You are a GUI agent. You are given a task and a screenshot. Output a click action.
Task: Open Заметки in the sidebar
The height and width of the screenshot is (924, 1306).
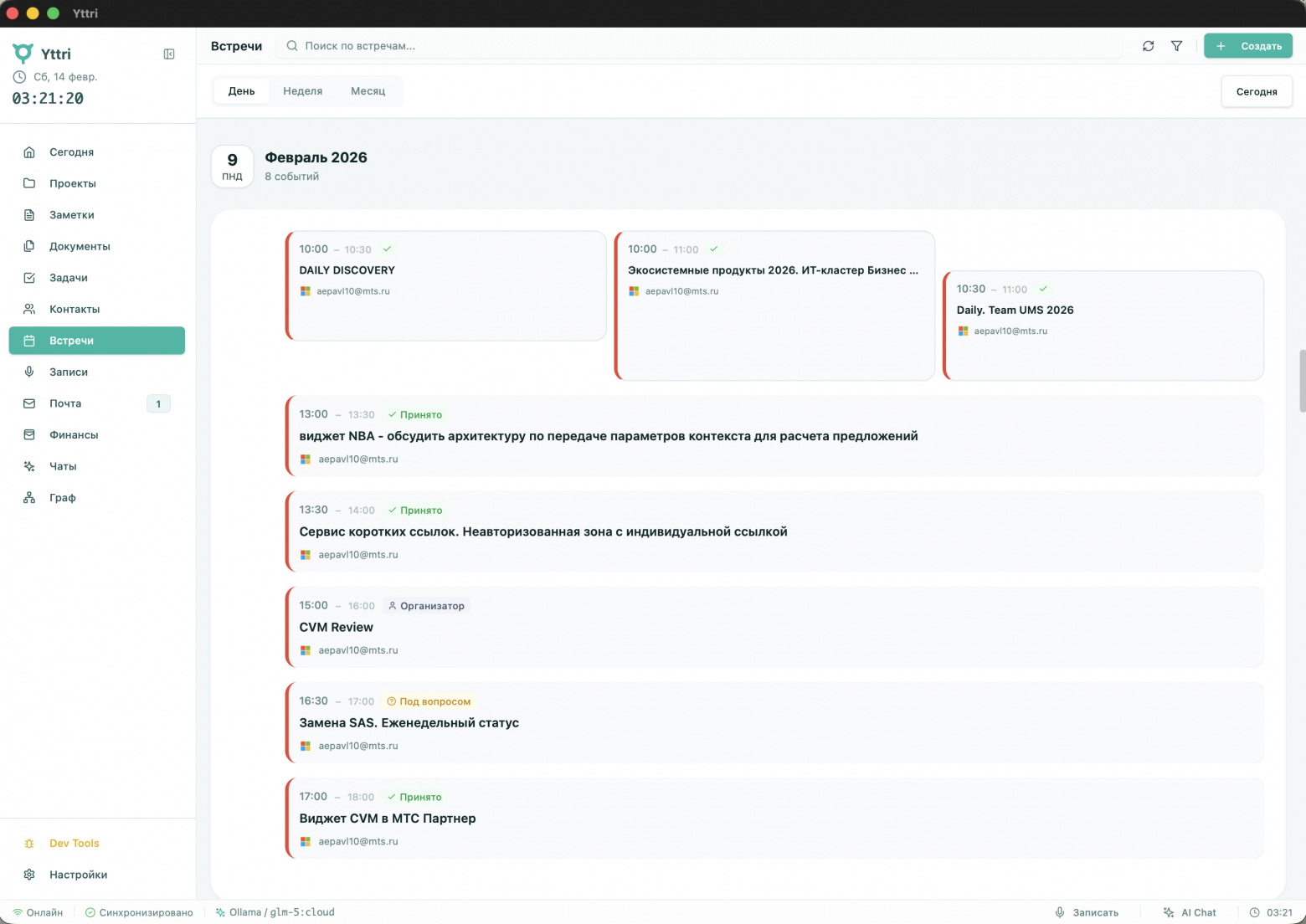[x=72, y=215]
